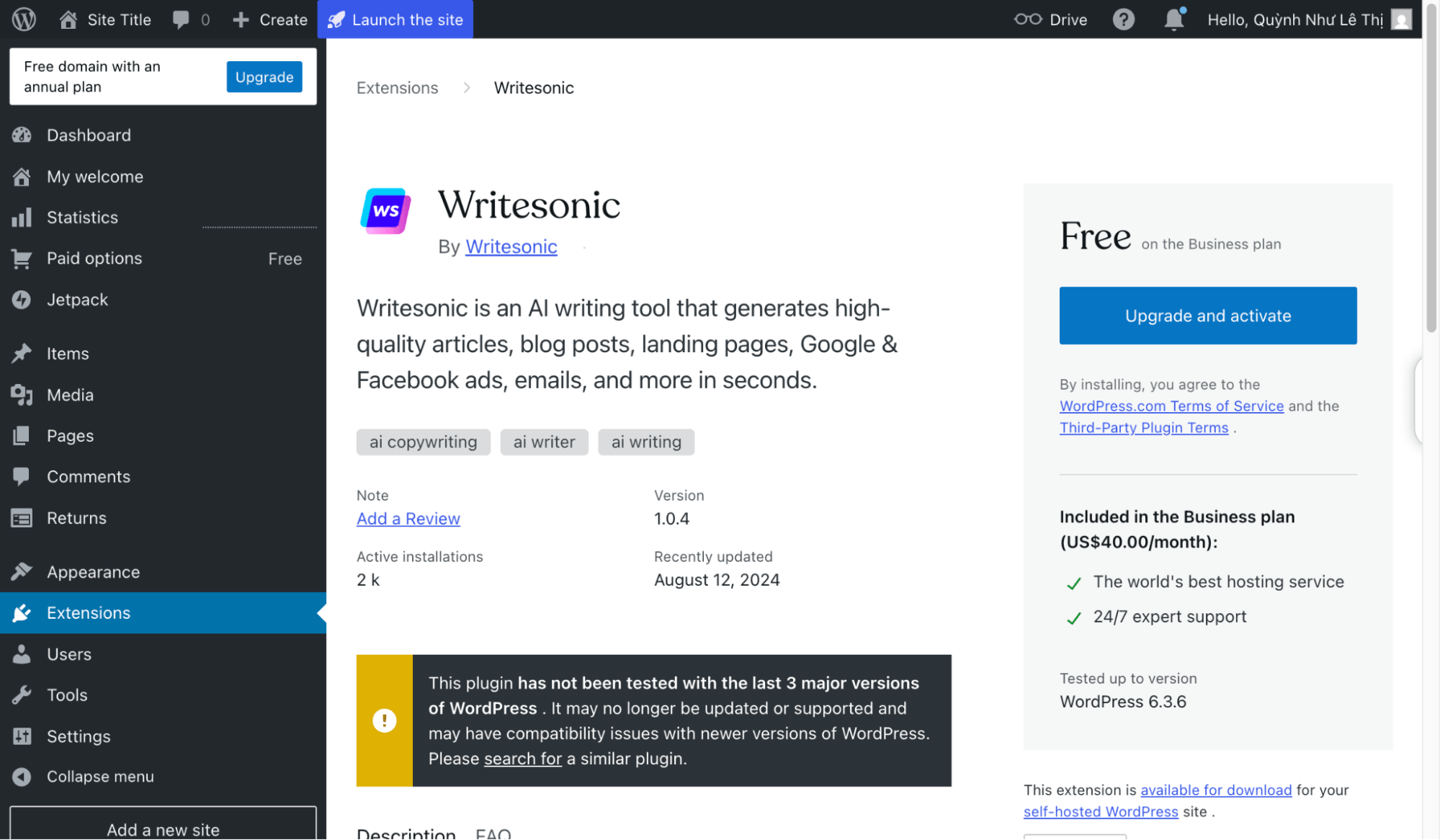Click the Pages icon in sidebar

(x=22, y=436)
